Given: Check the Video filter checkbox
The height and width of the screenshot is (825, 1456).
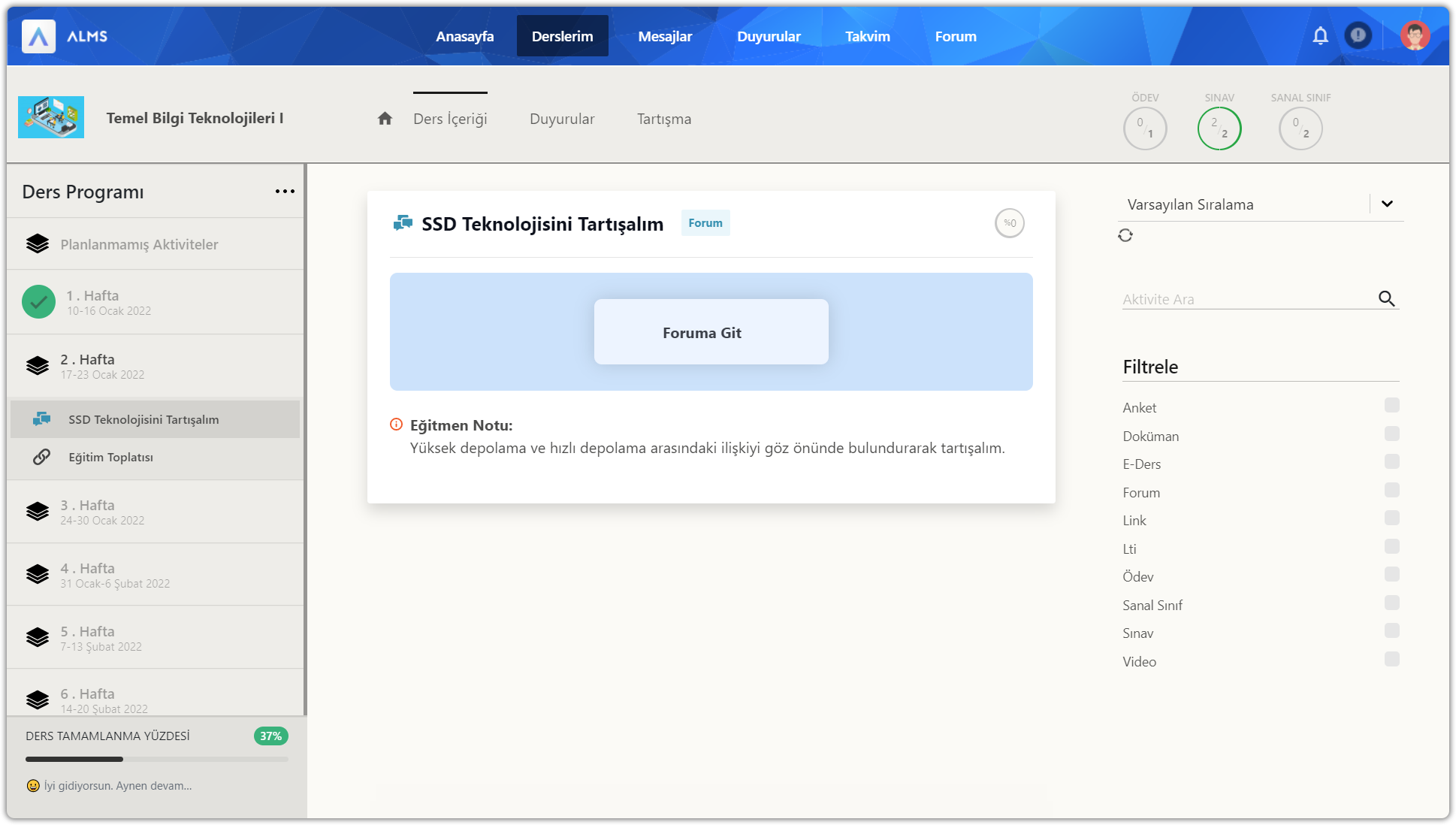Looking at the screenshot, I should point(1391,659).
